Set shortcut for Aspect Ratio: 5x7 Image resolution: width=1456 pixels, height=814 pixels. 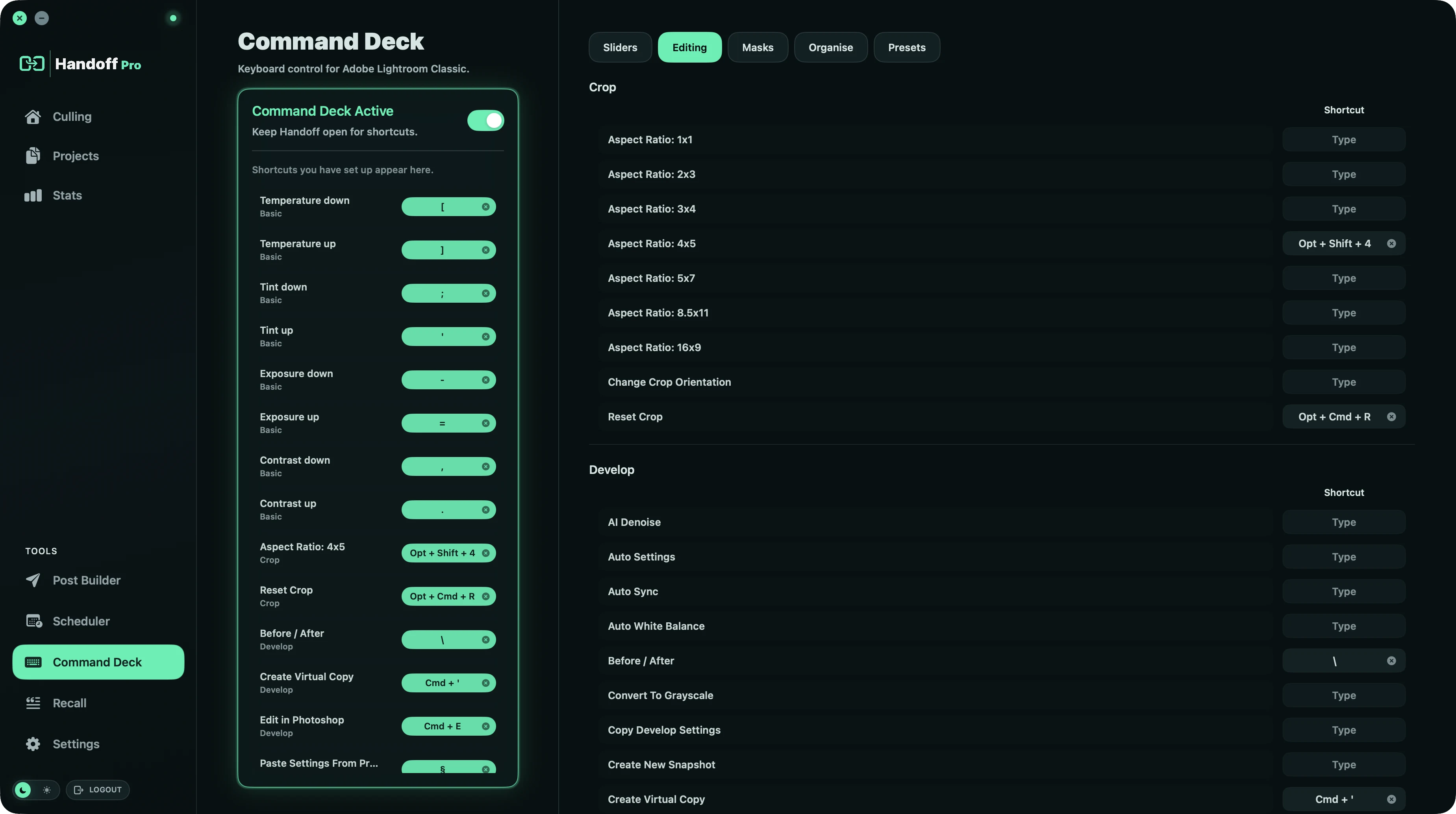point(1343,278)
